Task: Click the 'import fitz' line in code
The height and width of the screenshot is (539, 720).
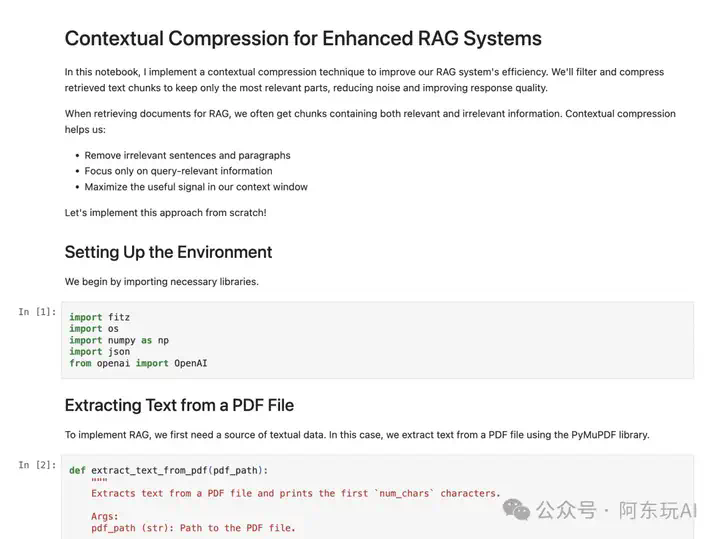Action: pos(100,317)
